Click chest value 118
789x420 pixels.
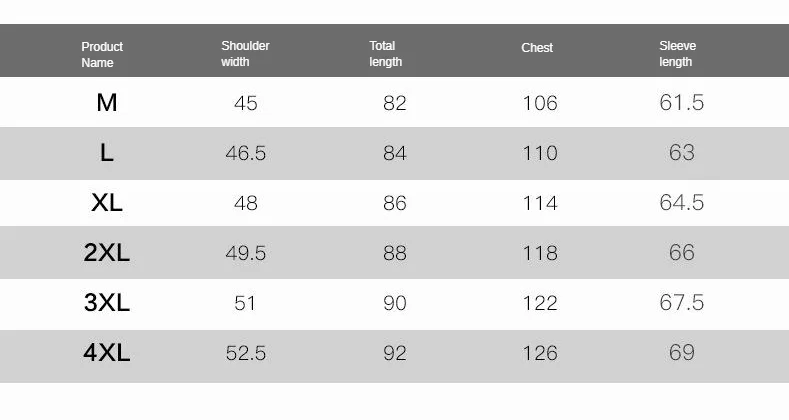(x=540, y=253)
